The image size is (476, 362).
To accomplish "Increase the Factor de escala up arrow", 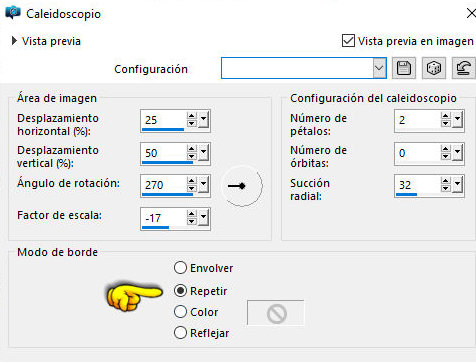I will [x=191, y=215].
